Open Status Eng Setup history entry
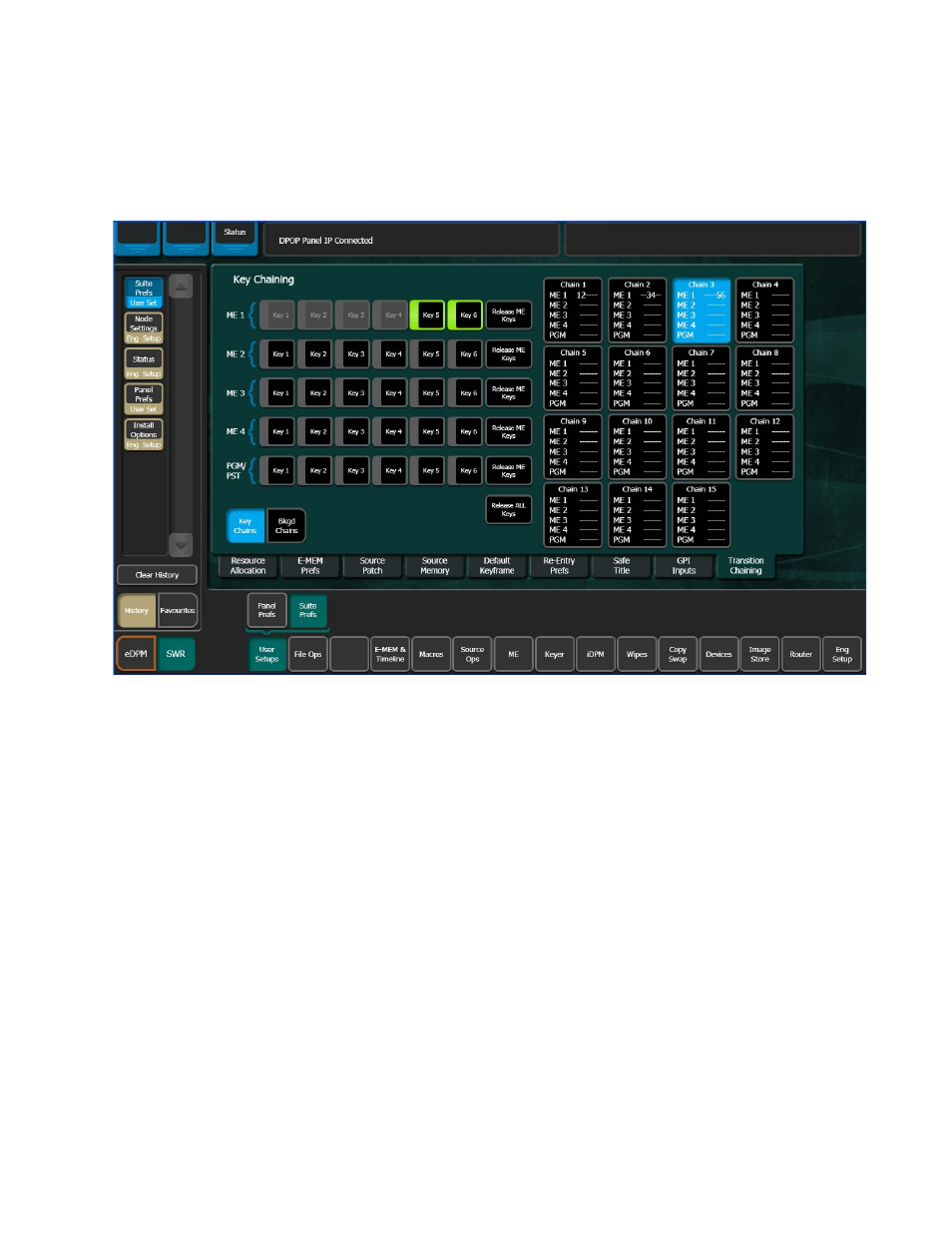This screenshot has width=952, height=1233. point(144,364)
